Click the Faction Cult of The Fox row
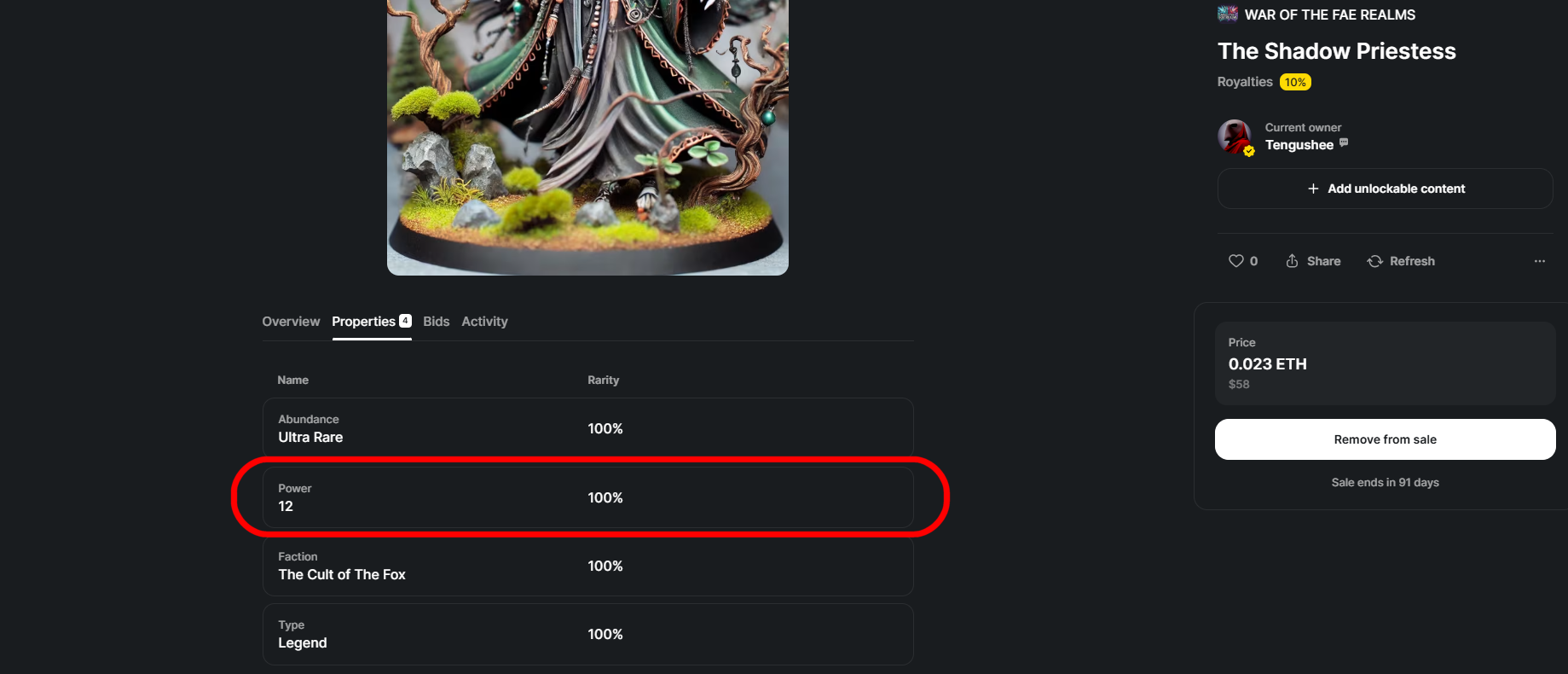Image resolution: width=1568 pixels, height=674 pixels. (x=587, y=566)
